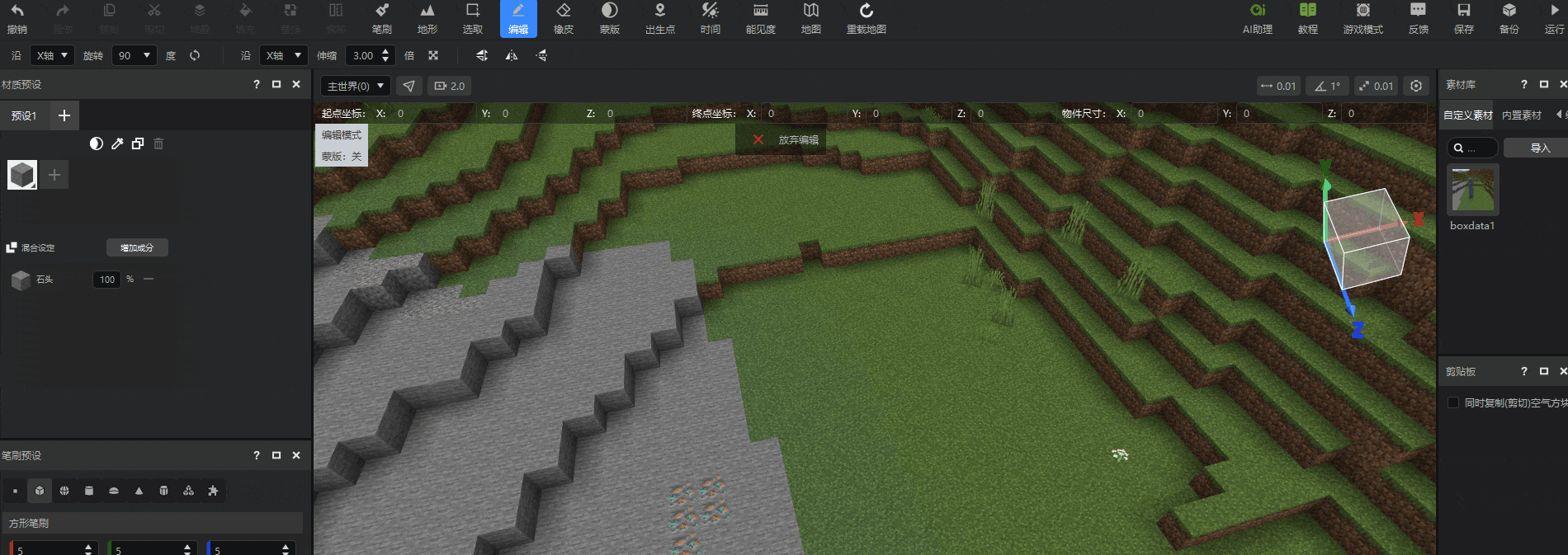Switch to 游戏模式 game mode
This screenshot has height=555, width=1568.
click(1363, 18)
